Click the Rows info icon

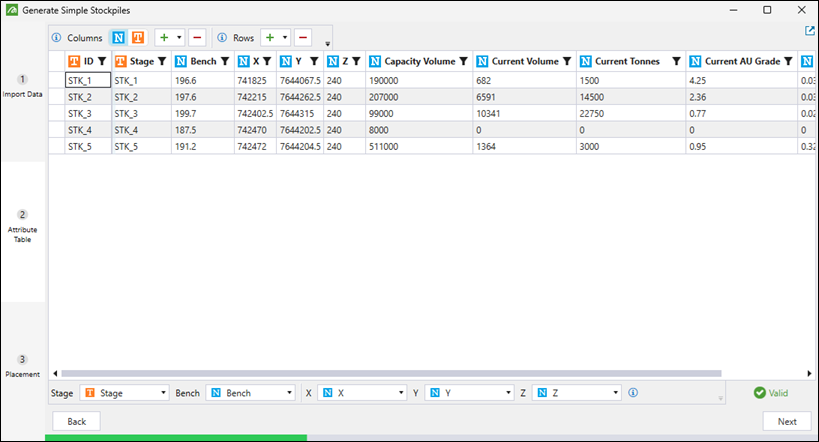pyautogui.click(x=222, y=38)
